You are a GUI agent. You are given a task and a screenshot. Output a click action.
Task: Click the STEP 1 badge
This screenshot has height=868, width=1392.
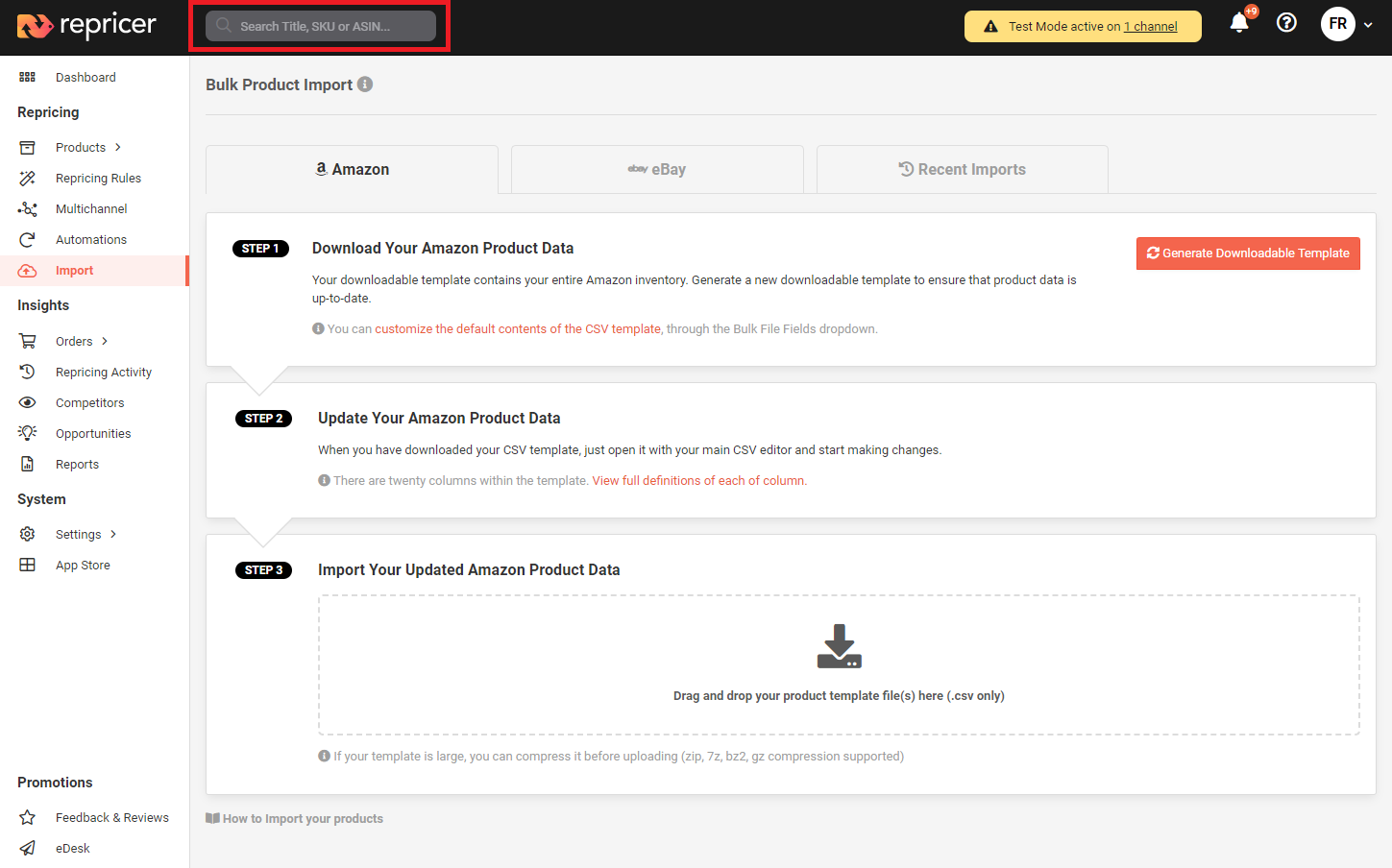coord(260,249)
